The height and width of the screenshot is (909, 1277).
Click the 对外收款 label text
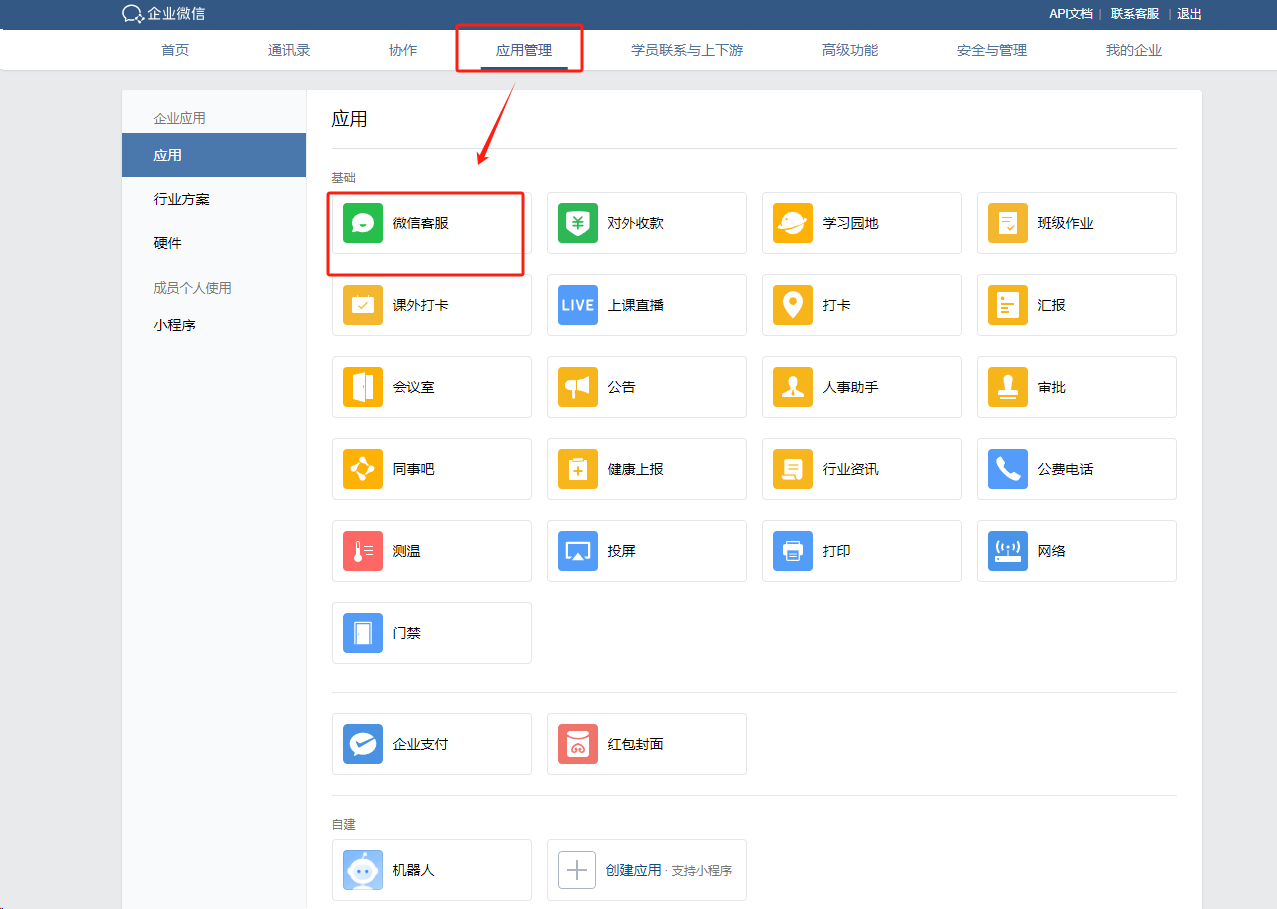pyautogui.click(x=636, y=223)
